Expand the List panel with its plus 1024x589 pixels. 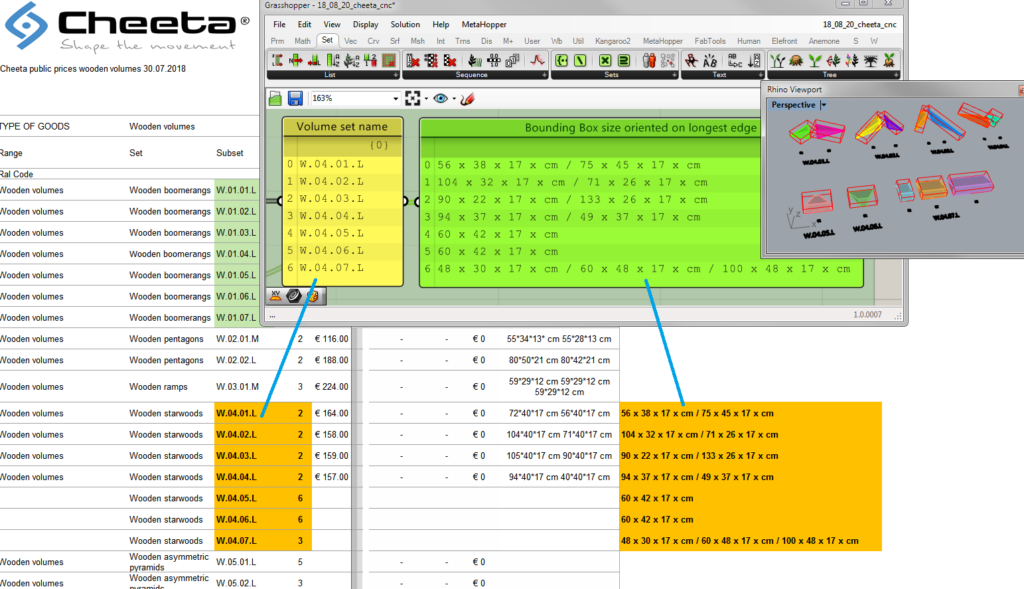pyautogui.click(x=396, y=75)
